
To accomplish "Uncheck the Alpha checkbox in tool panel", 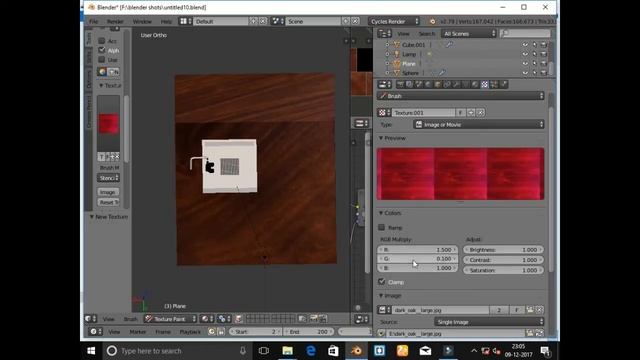I will click(x=102, y=50).
